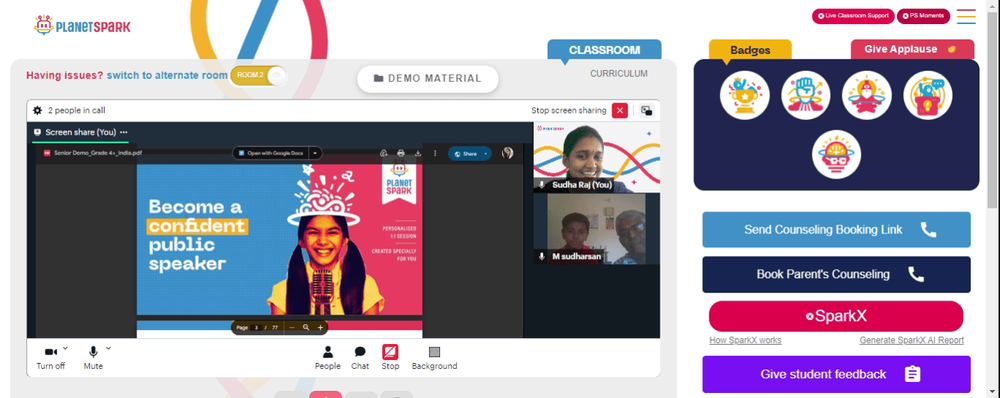The width and height of the screenshot is (1000, 398).
Task: Click Send Counseling Booking Link
Action: tap(836, 230)
